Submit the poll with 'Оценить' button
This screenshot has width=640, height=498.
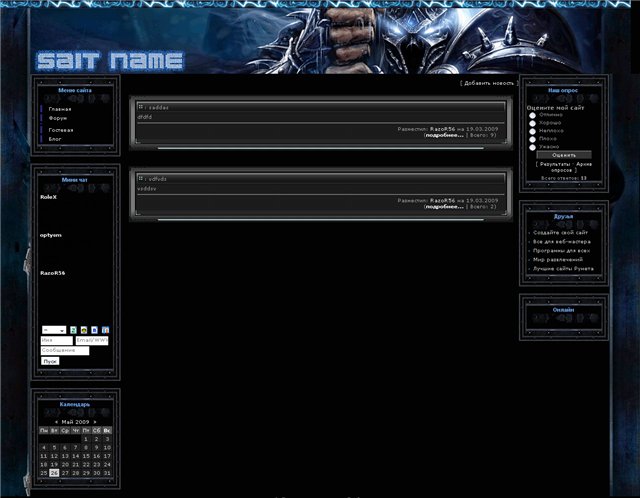coord(564,155)
